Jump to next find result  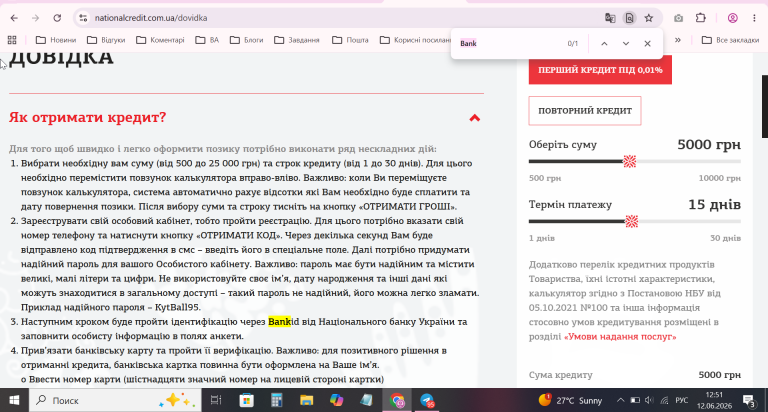[x=626, y=44]
